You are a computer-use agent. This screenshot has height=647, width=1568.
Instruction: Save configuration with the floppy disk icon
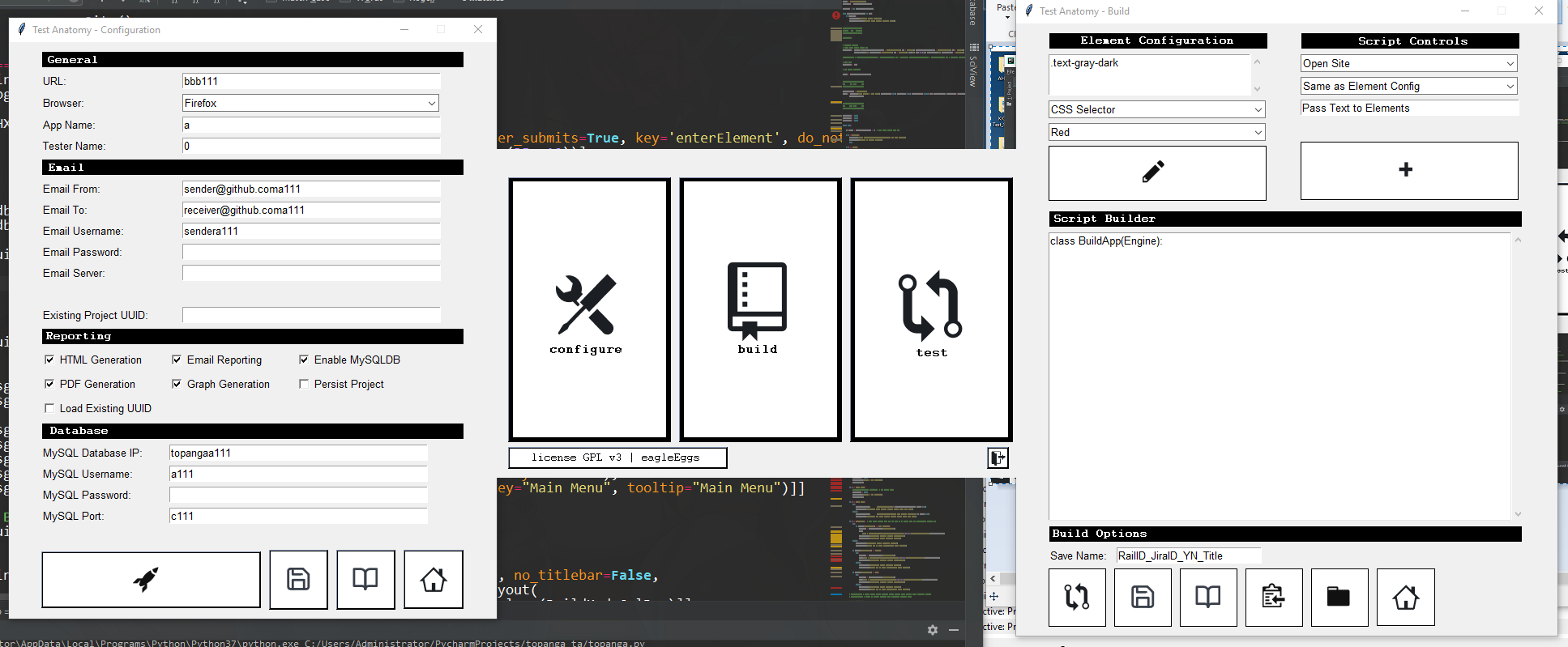(299, 580)
